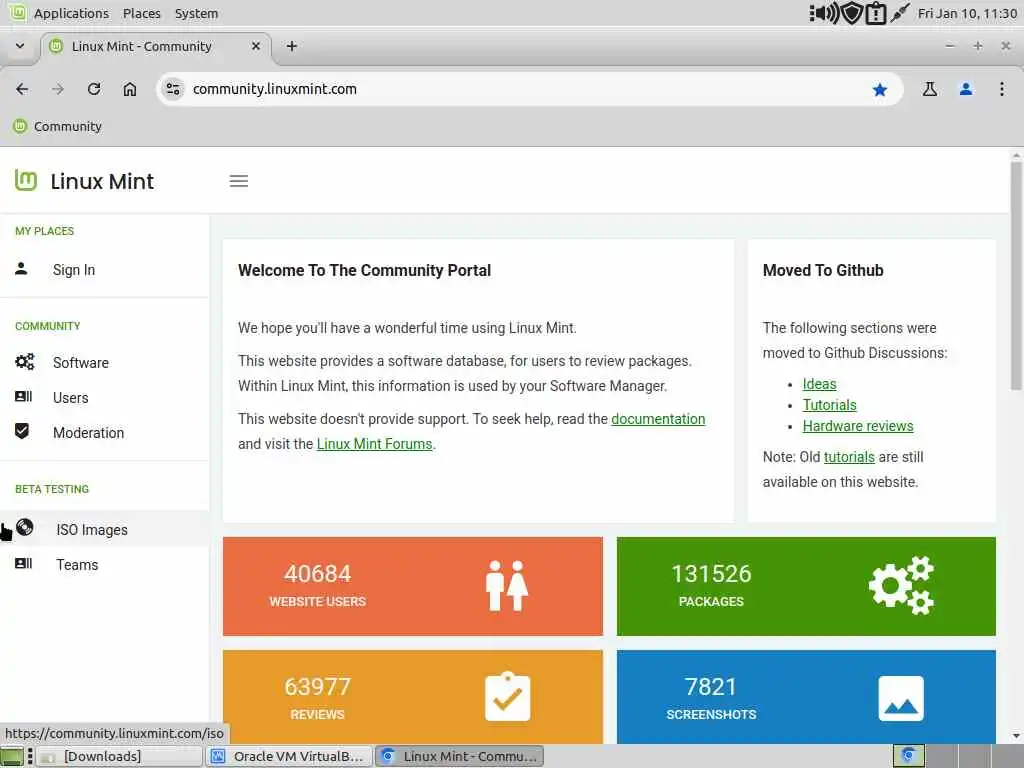Viewport: 1024px width, 768px height.
Task: Switch to Downloads window in taskbar
Action: coord(118,756)
